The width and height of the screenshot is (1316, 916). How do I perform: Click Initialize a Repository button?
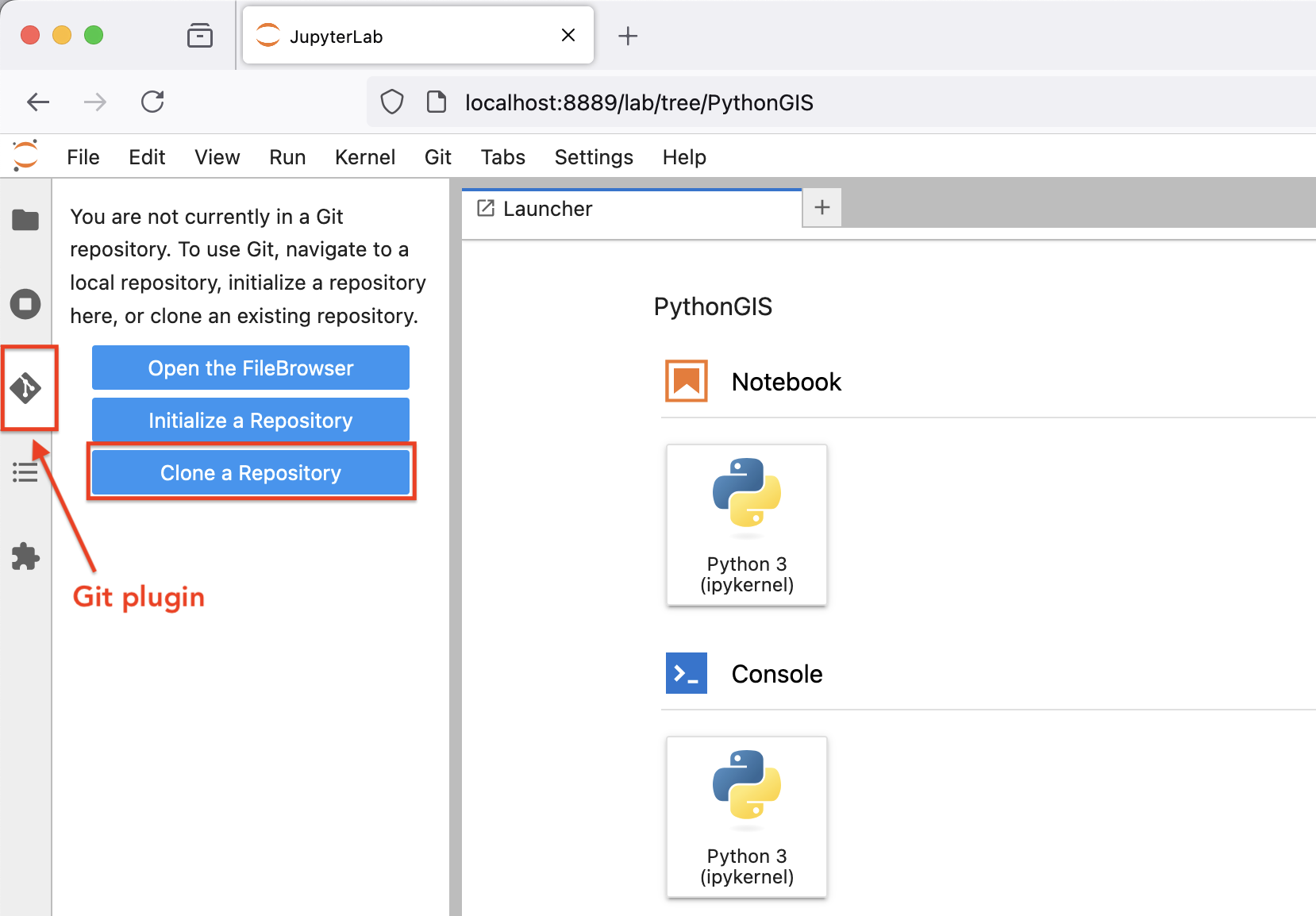point(251,420)
